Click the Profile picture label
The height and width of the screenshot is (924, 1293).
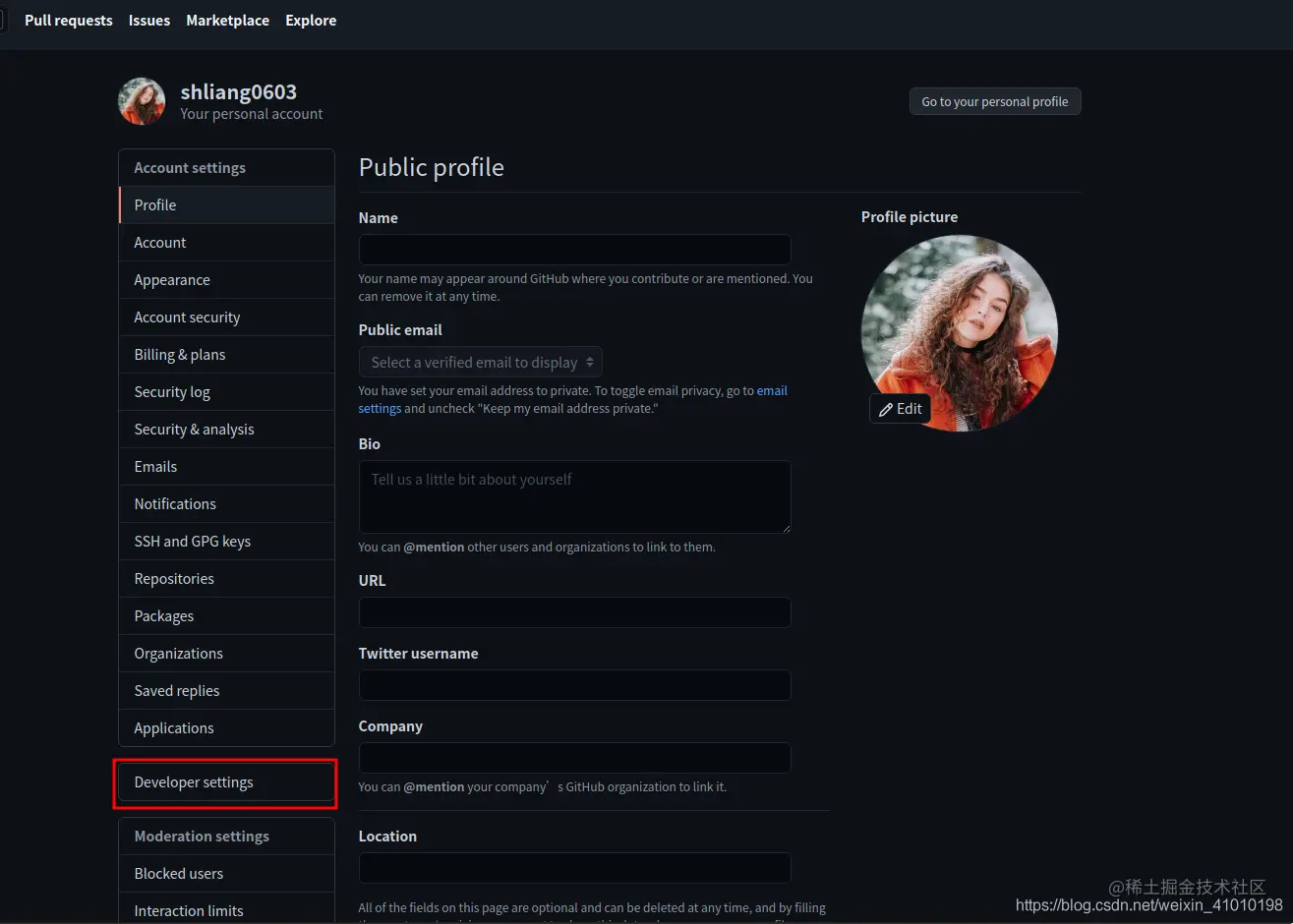[x=910, y=217]
